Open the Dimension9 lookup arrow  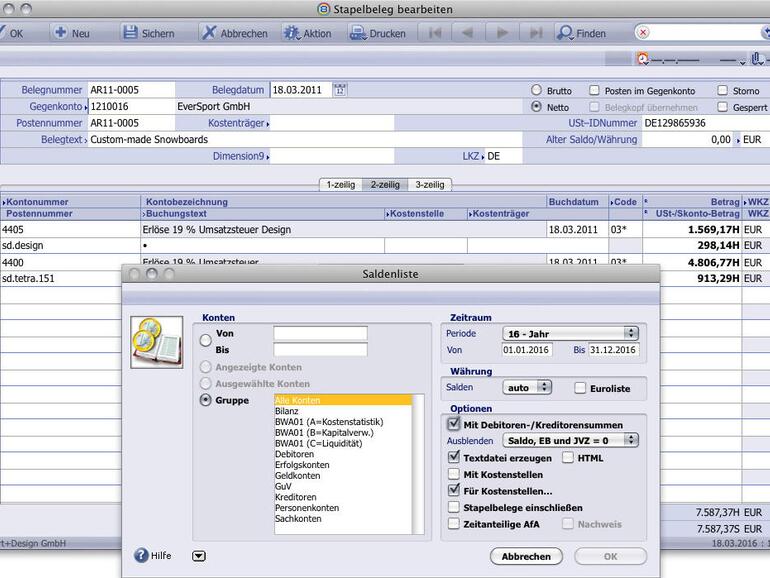268,157
